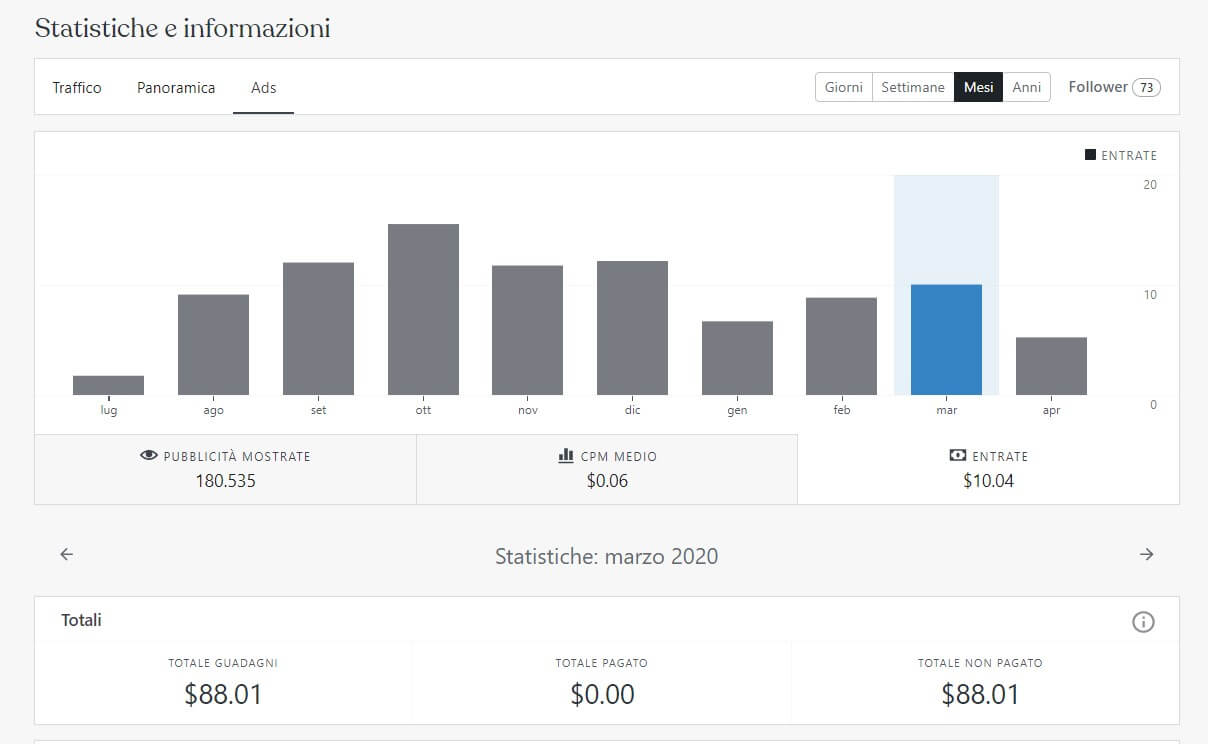Select the Pubblicità Mostrate stat panel
1208x744 pixels.
[225, 469]
